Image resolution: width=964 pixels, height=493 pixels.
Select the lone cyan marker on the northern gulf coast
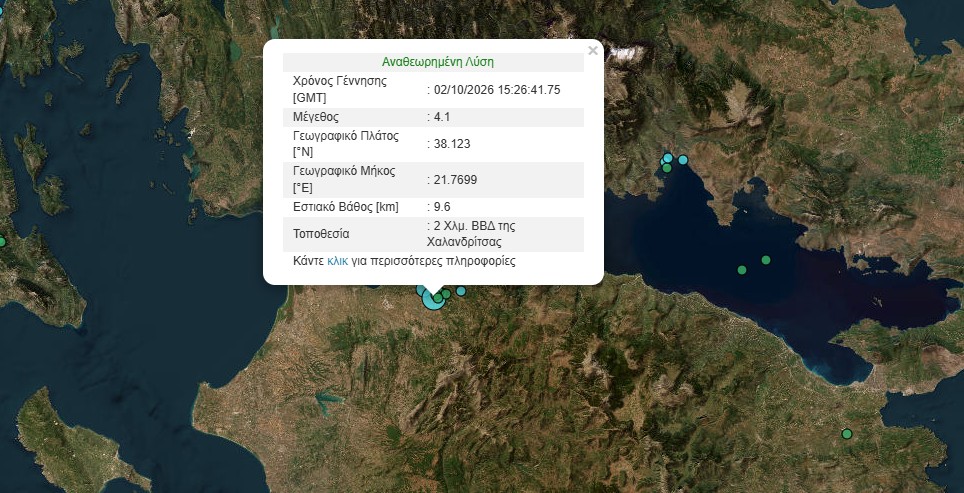coord(682,160)
